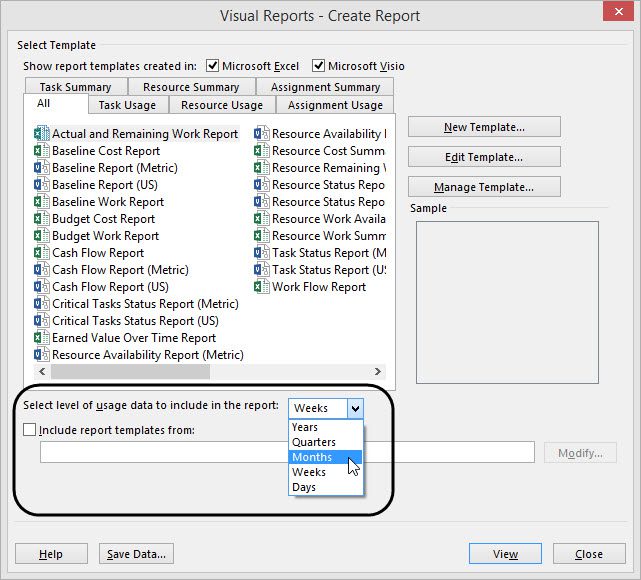The image size is (641, 580).
Task: Click the Excel icon beside Earned Value Over Time Report
Action: pyautogui.click(x=42, y=338)
